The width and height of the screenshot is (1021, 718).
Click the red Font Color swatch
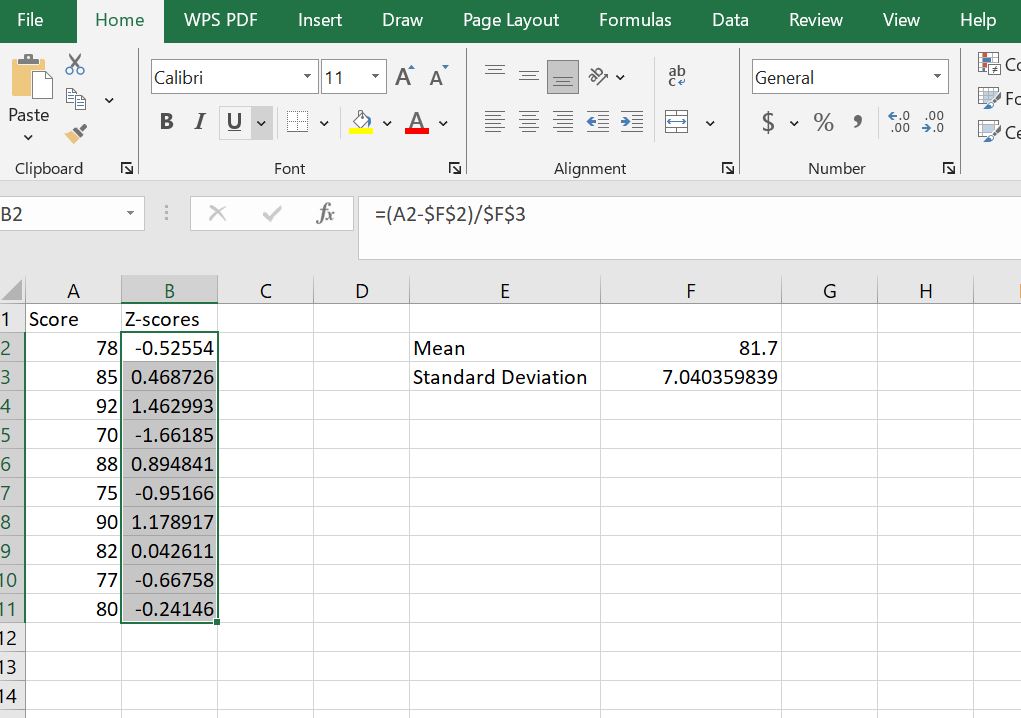pos(417,130)
